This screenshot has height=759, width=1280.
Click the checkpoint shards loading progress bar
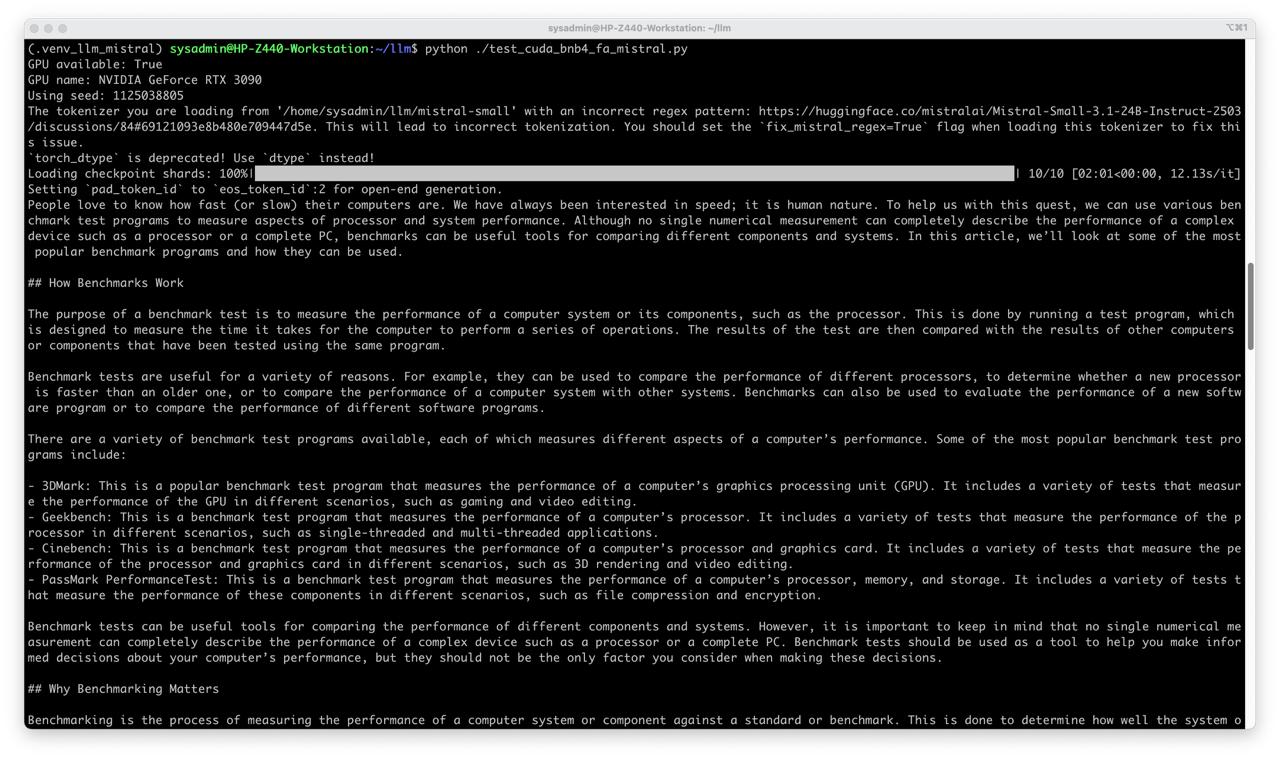tap(634, 174)
